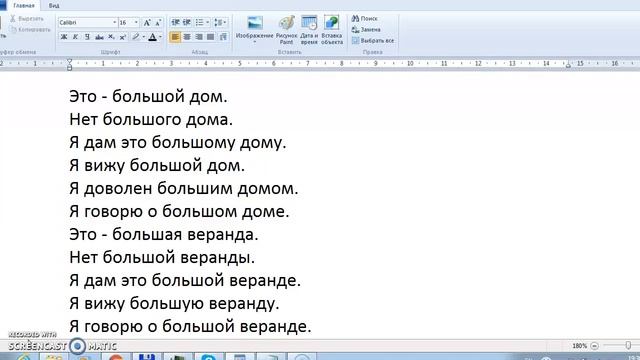This screenshot has width=640, height=360.
Task: Toggle bold (Ж) formatting
Action: tap(64, 37)
